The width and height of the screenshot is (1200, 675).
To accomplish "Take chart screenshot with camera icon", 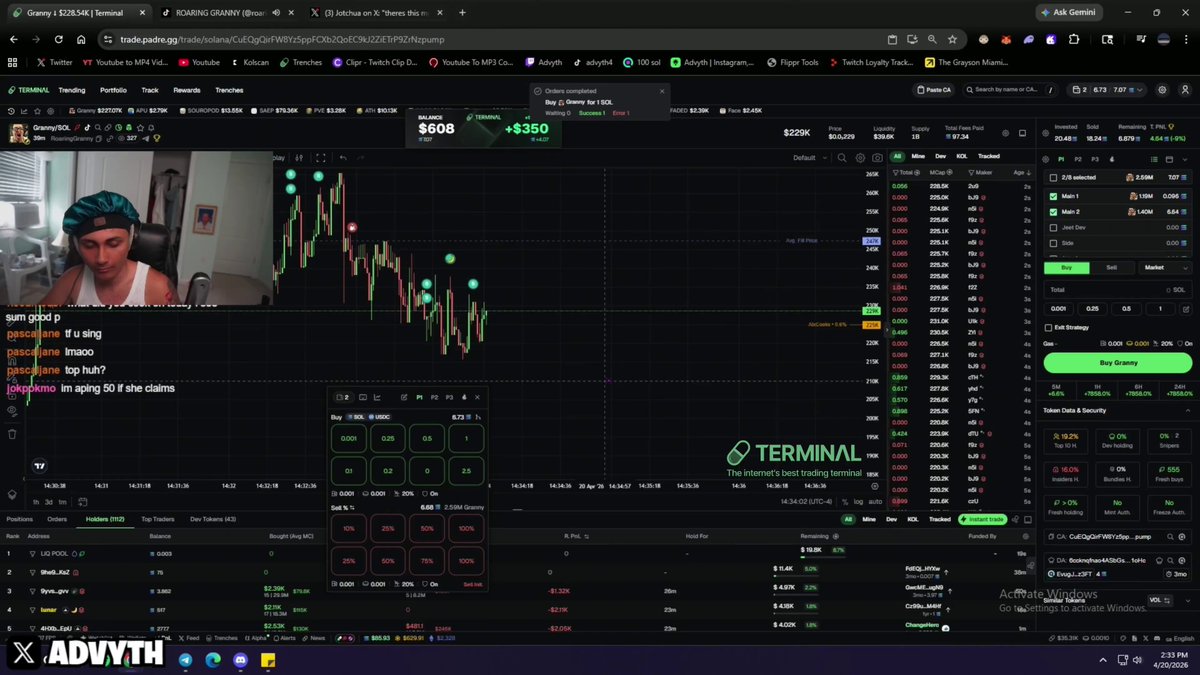I will [x=877, y=157].
